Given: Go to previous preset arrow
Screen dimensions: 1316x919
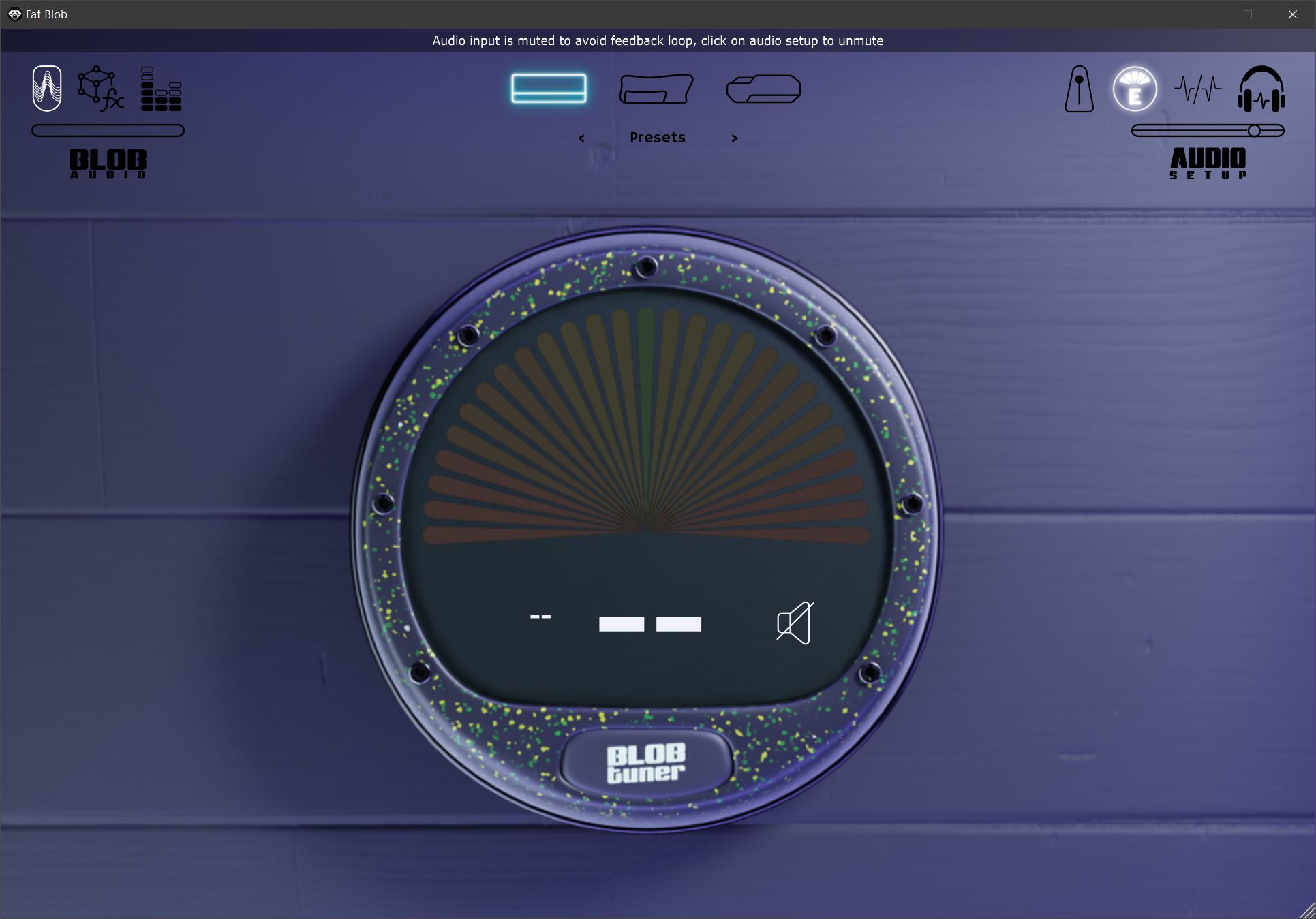Looking at the screenshot, I should pyautogui.click(x=581, y=138).
